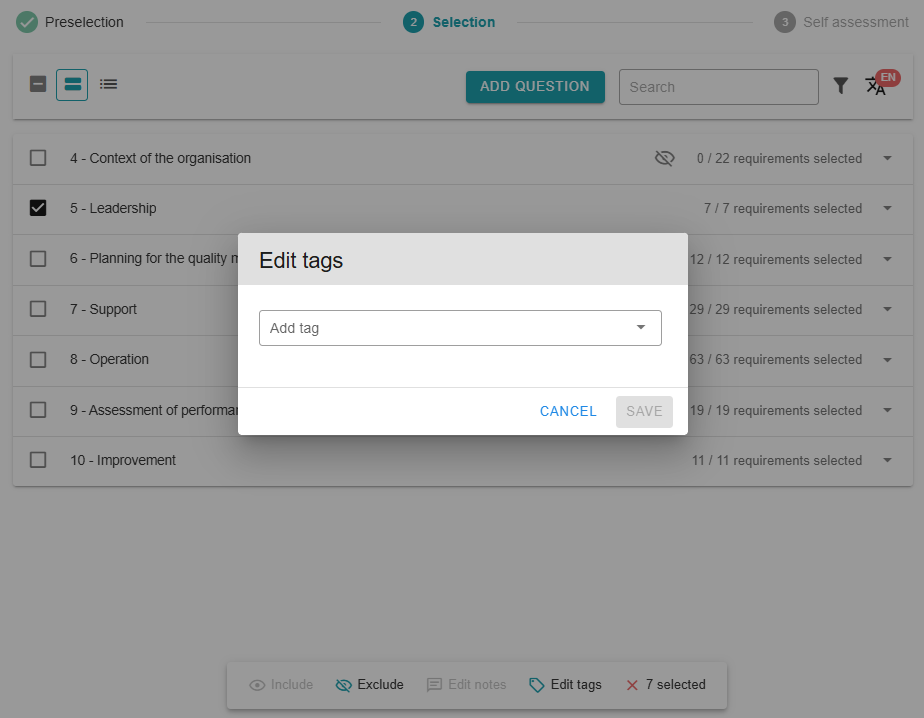Uncheck the 5 - Leadership checkbox
The image size is (924, 718).
(x=38, y=208)
